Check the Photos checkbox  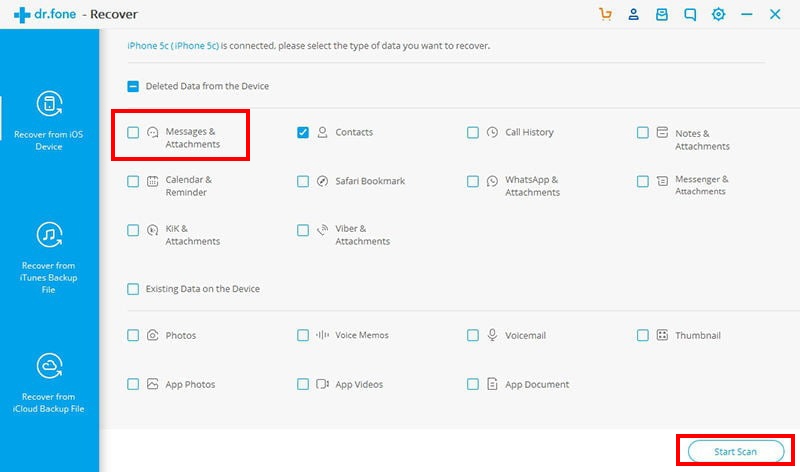pos(133,335)
